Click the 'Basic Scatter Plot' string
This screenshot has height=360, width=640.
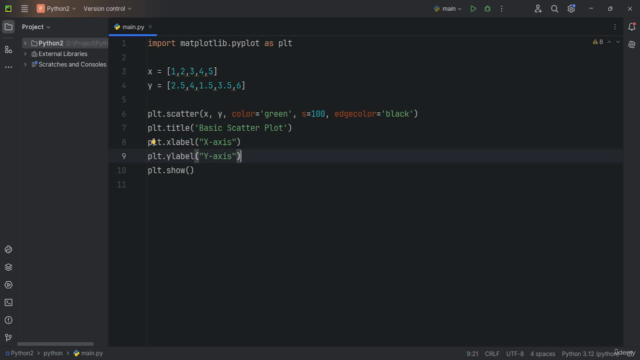pos(241,128)
